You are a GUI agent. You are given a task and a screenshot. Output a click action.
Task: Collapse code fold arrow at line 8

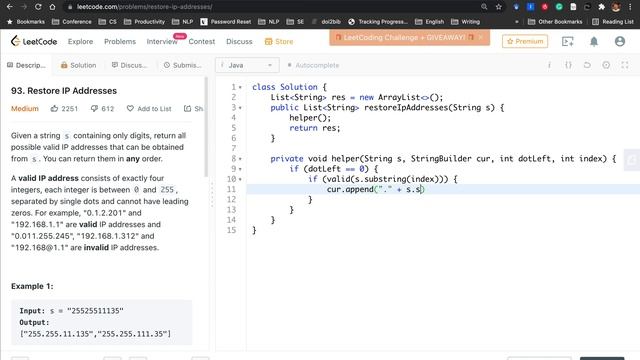coord(240,159)
